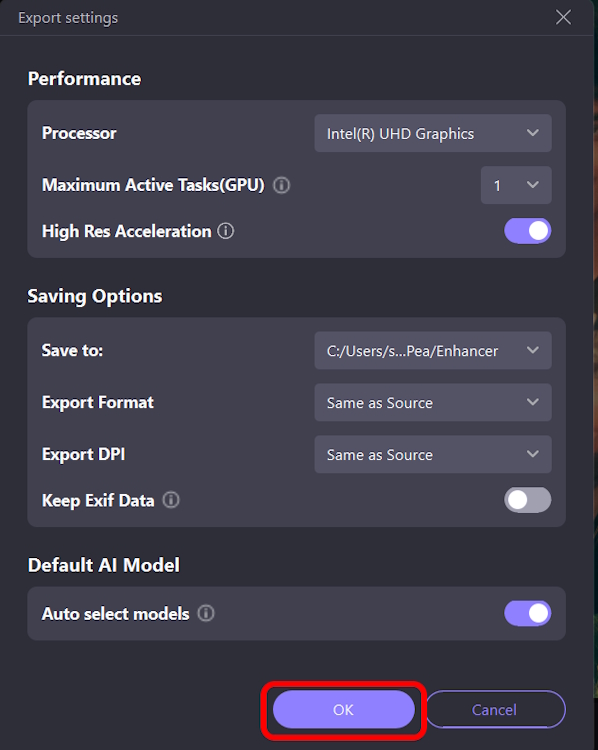Click the info icon beside Maximum Active Tasks(GPU)

click(x=281, y=185)
